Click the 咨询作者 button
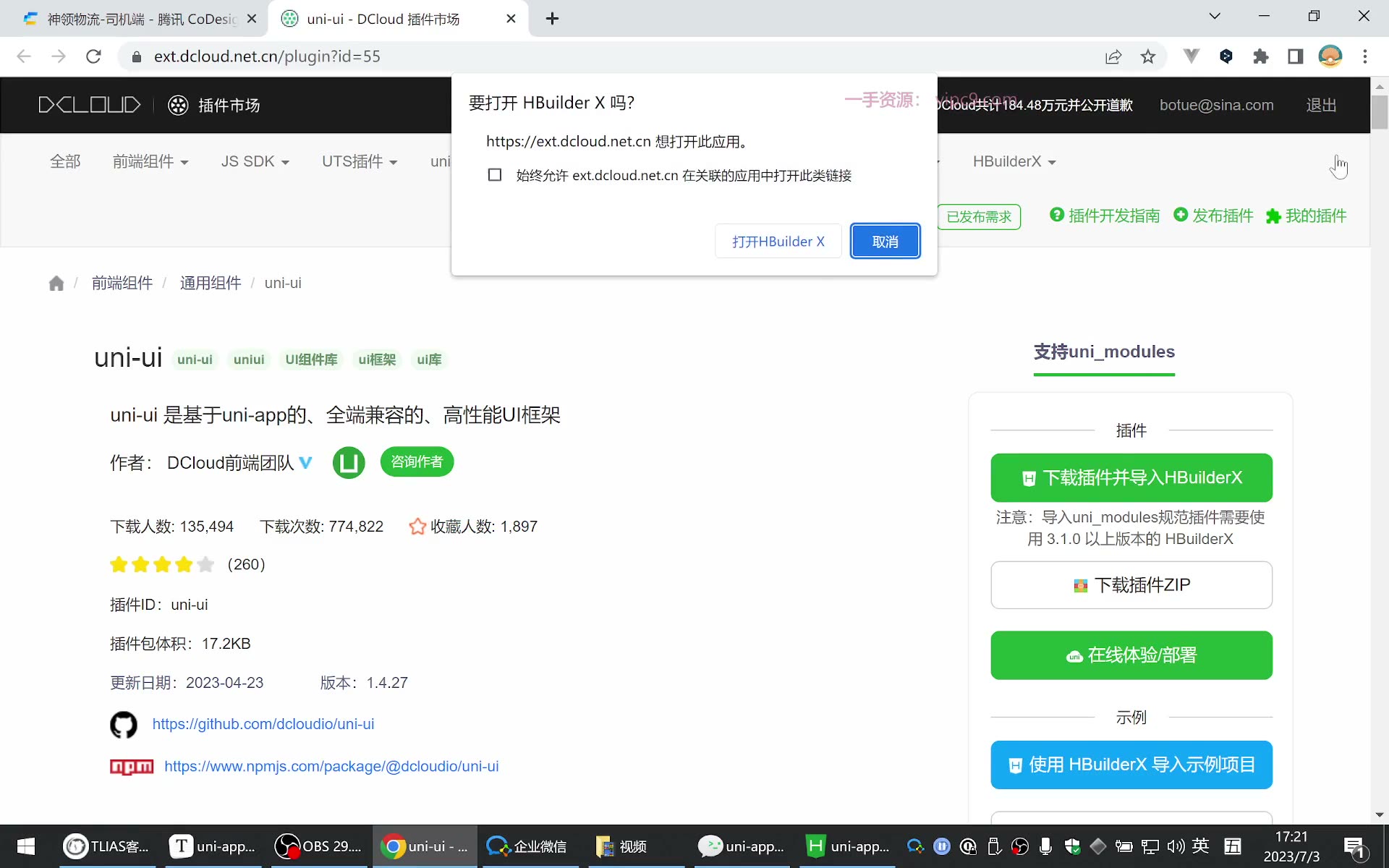 (x=417, y=461)
